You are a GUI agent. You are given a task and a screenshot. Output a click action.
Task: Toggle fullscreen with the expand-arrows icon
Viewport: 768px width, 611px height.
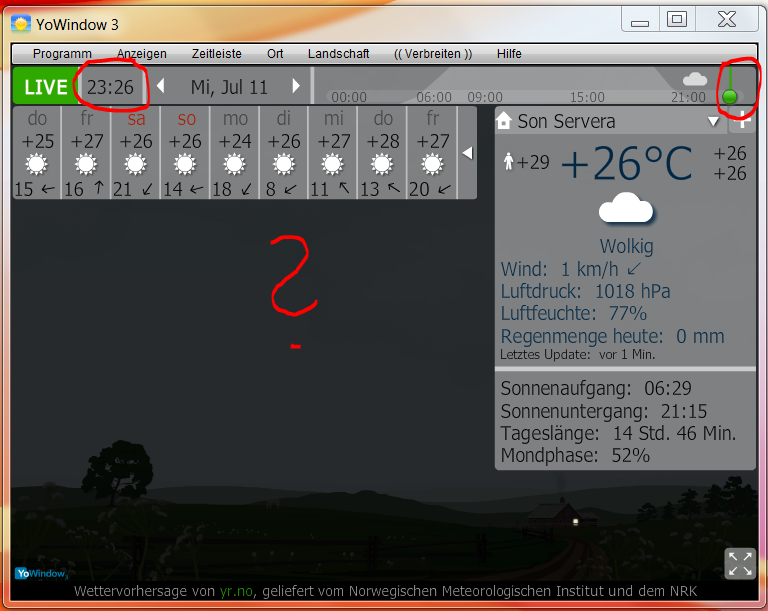tap(740, 563)
